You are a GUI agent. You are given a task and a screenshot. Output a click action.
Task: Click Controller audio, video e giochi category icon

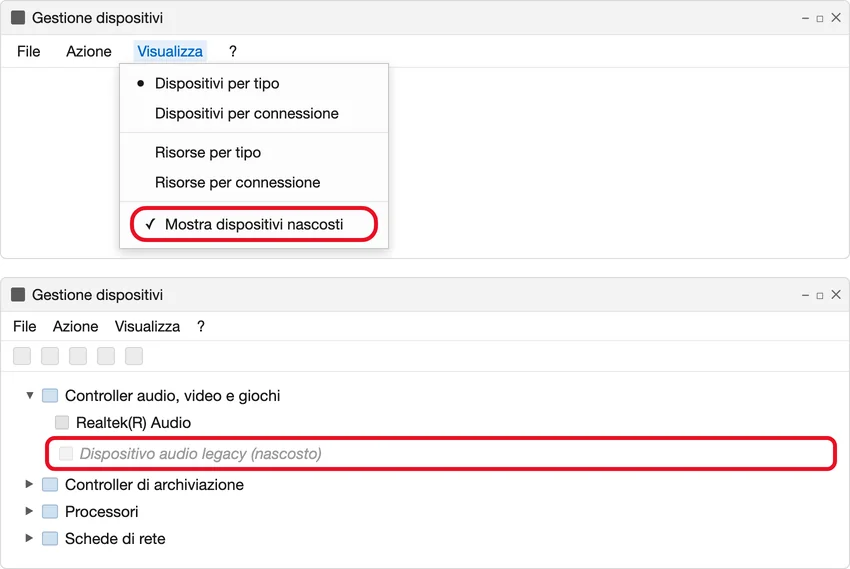coord(50,396)
